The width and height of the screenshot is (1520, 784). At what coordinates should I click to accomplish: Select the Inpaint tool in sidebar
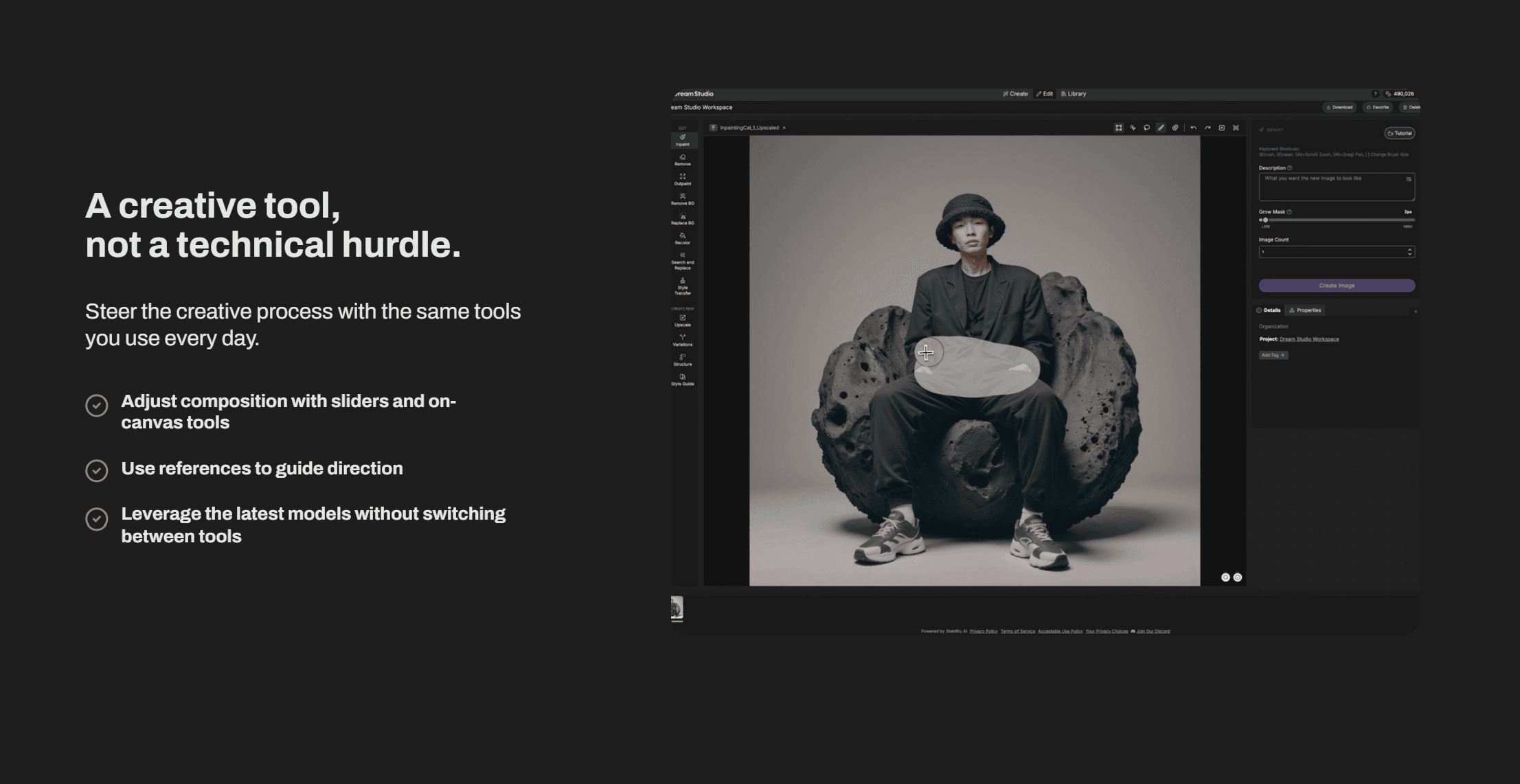click(x=682, y=140)
